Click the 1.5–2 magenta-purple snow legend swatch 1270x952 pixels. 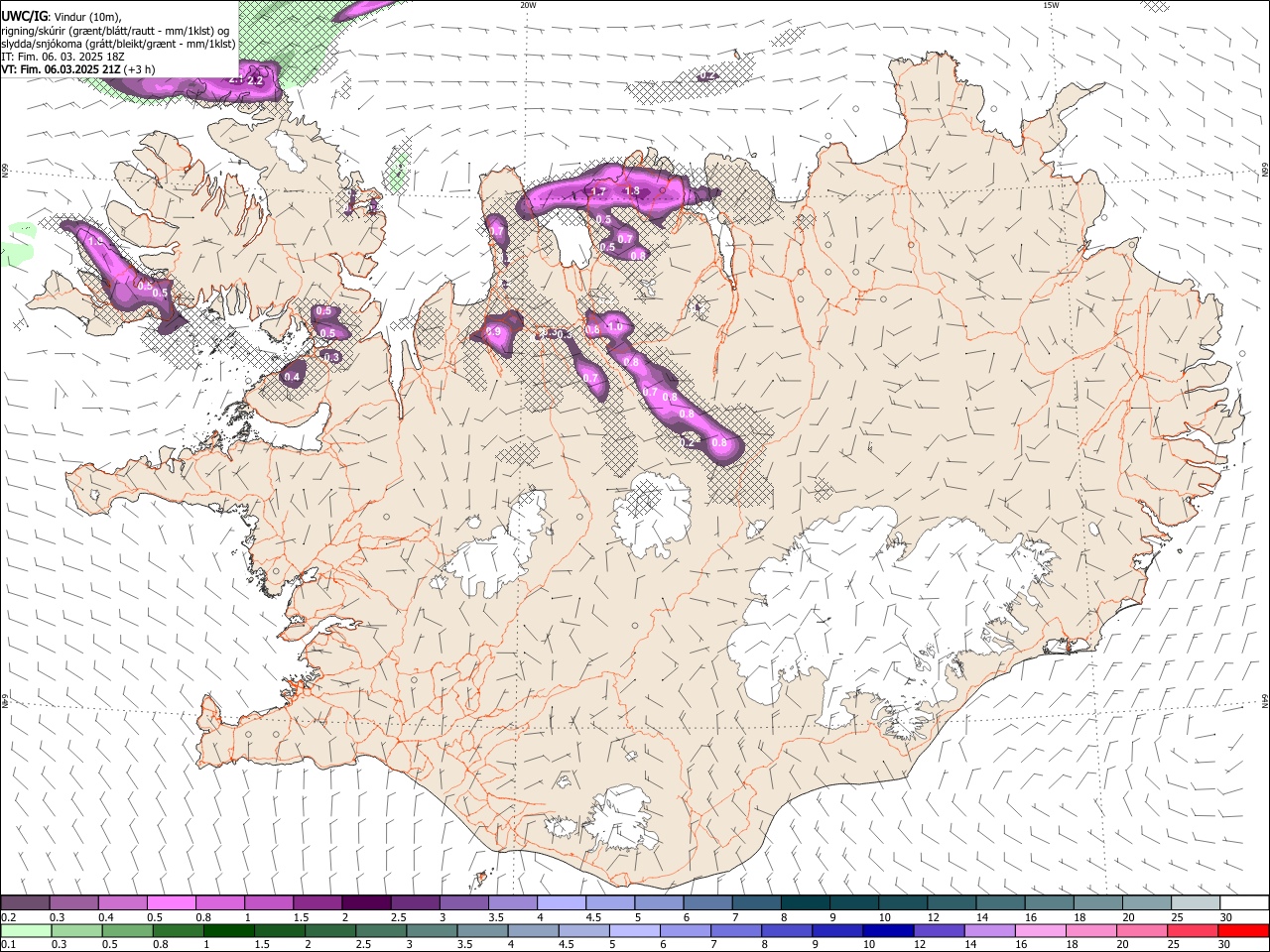click(317, 903)
